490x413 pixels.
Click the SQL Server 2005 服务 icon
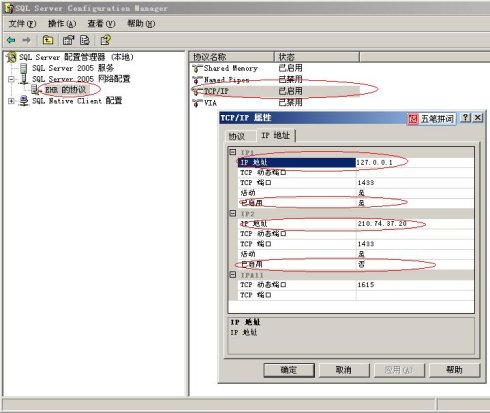(24, 68)
